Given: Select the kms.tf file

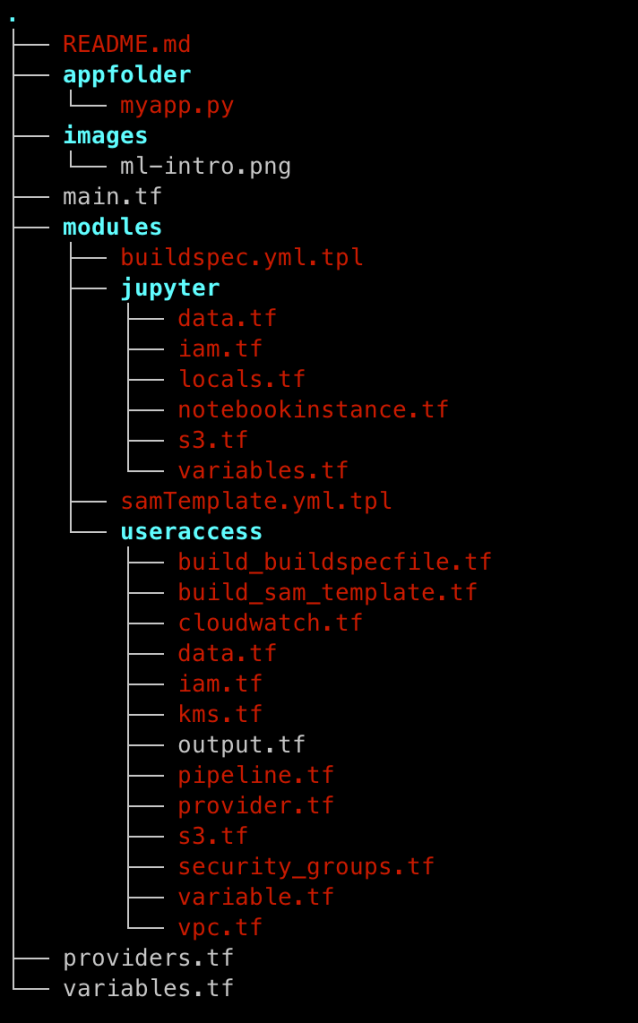Looking at the screenshot, I should [220, 714].
